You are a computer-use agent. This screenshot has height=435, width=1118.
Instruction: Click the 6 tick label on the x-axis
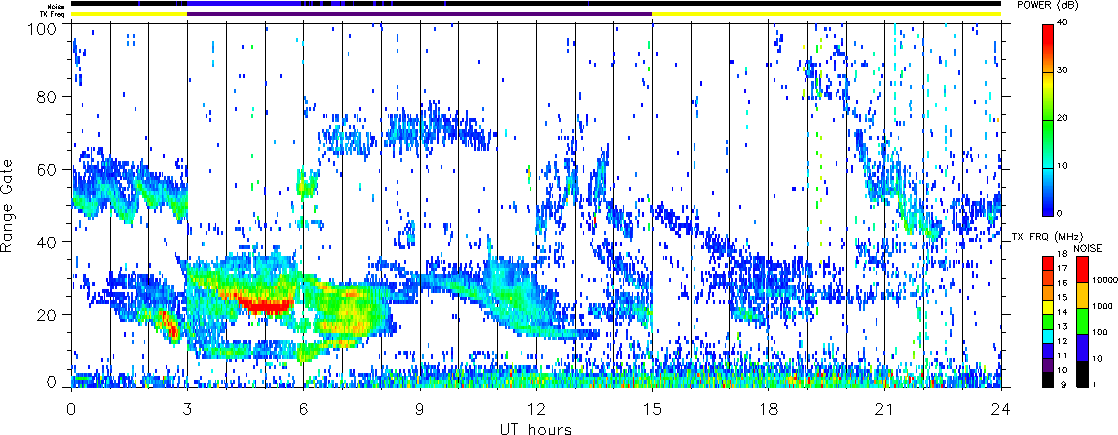[x=303, y=409]
